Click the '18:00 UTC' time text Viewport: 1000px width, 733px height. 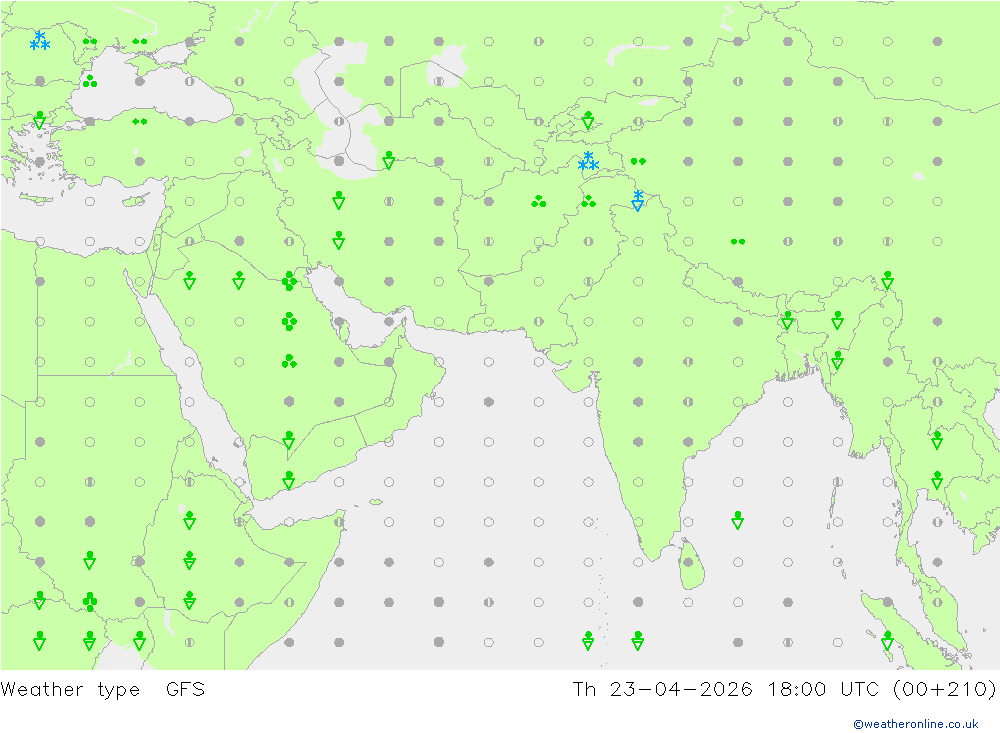pos(823,690)
